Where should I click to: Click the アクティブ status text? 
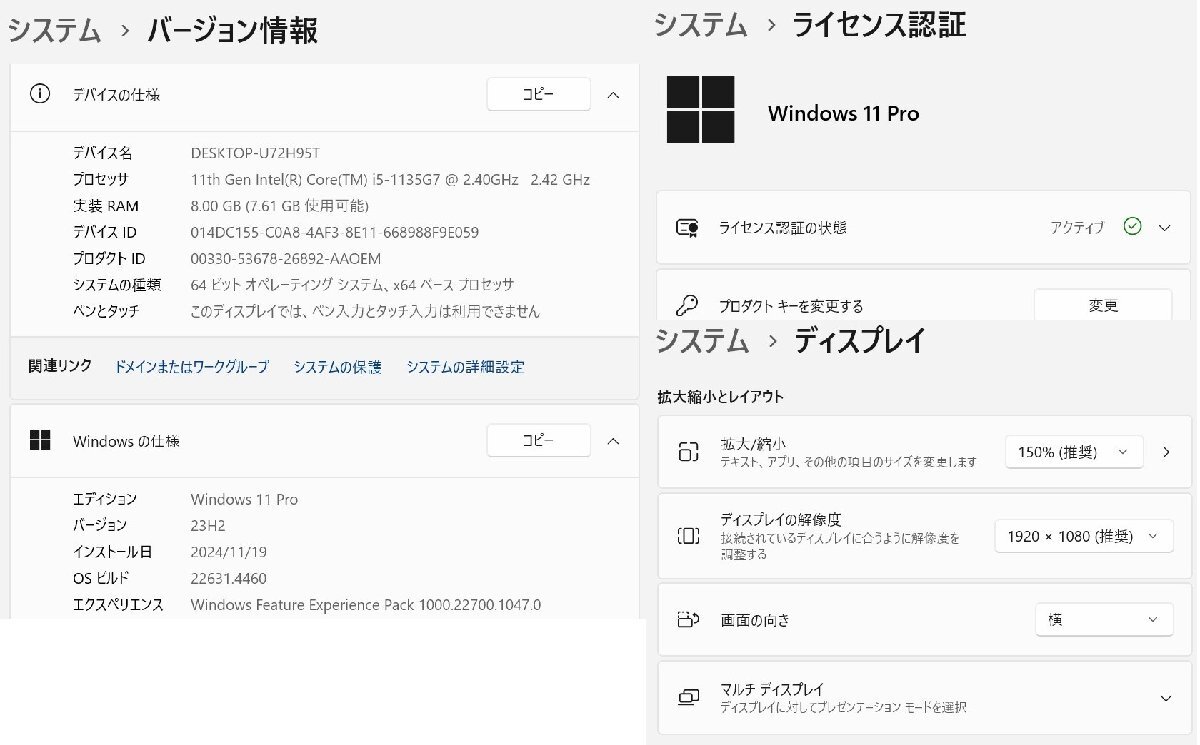[x=1078, y=228]
